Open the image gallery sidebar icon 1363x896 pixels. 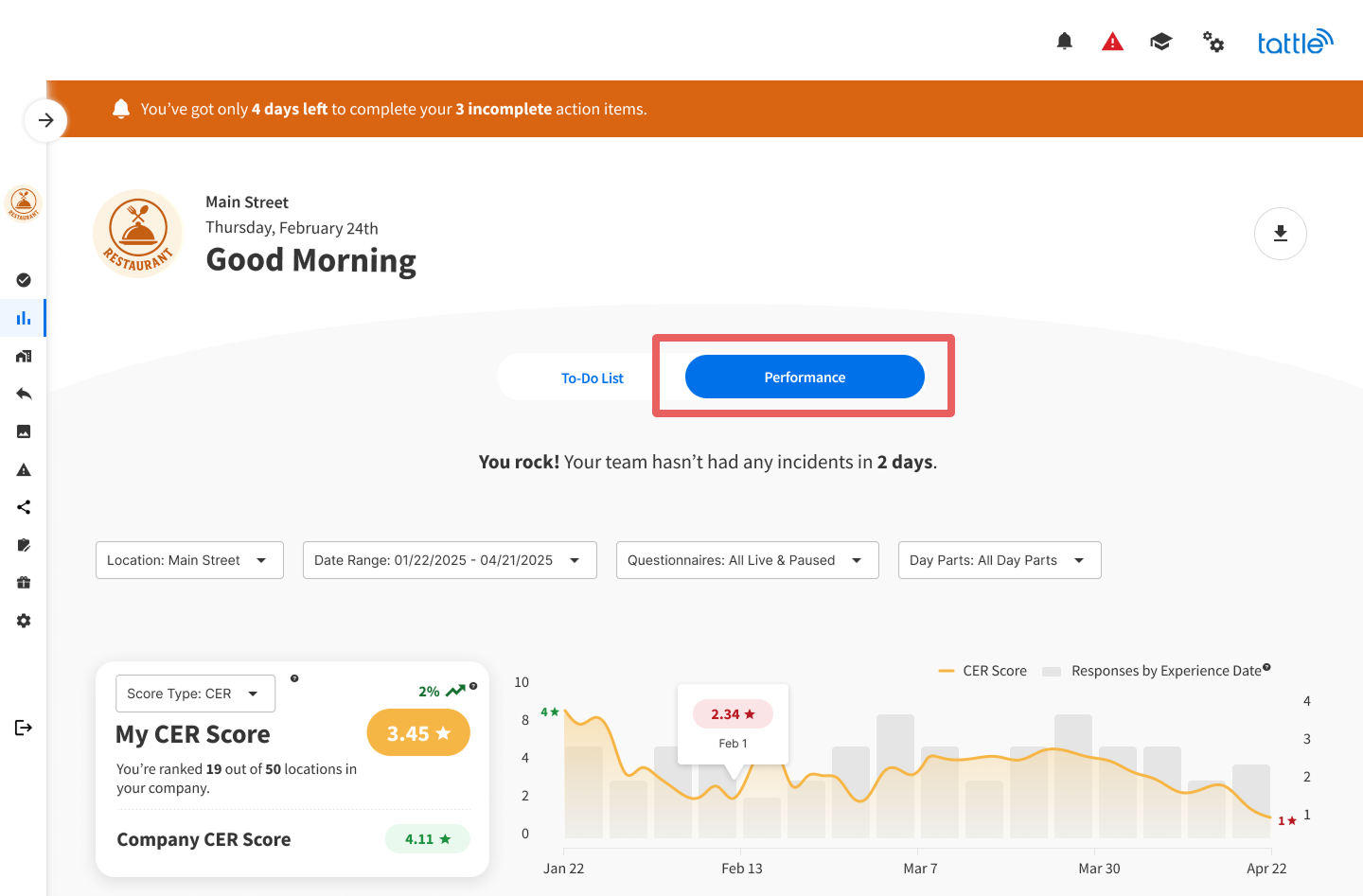pos(24,431)
